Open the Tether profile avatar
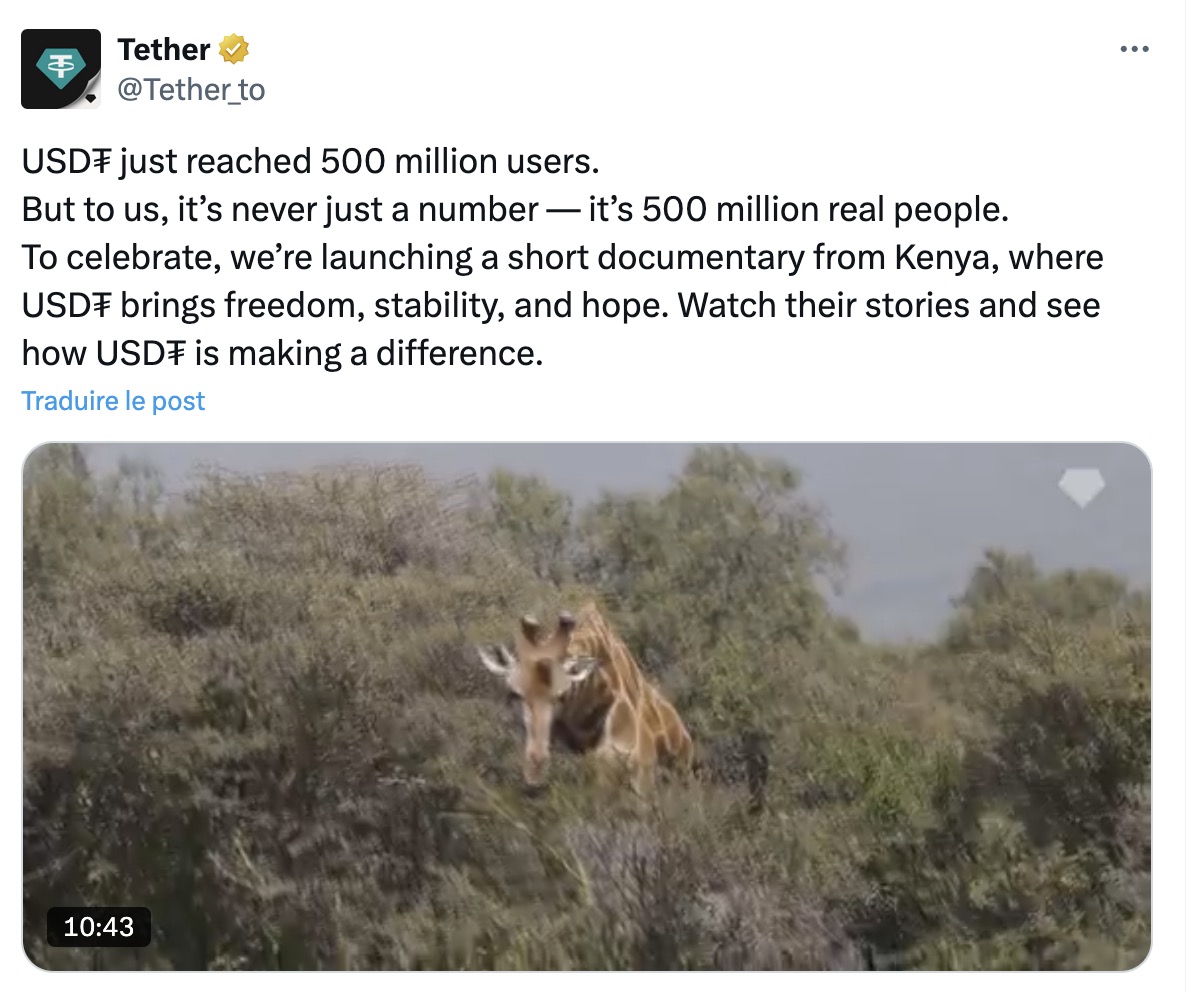 click(60, 68)
